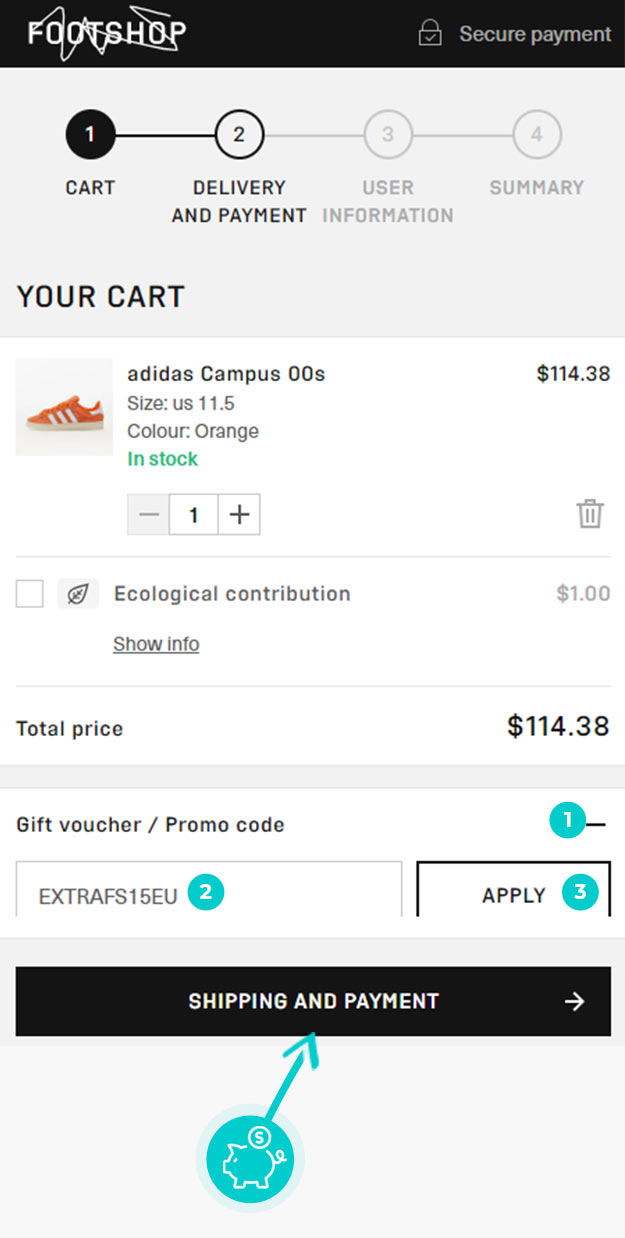Click the piggy bank savings icon
625x1238 pixels.
tap(250, 1160)
